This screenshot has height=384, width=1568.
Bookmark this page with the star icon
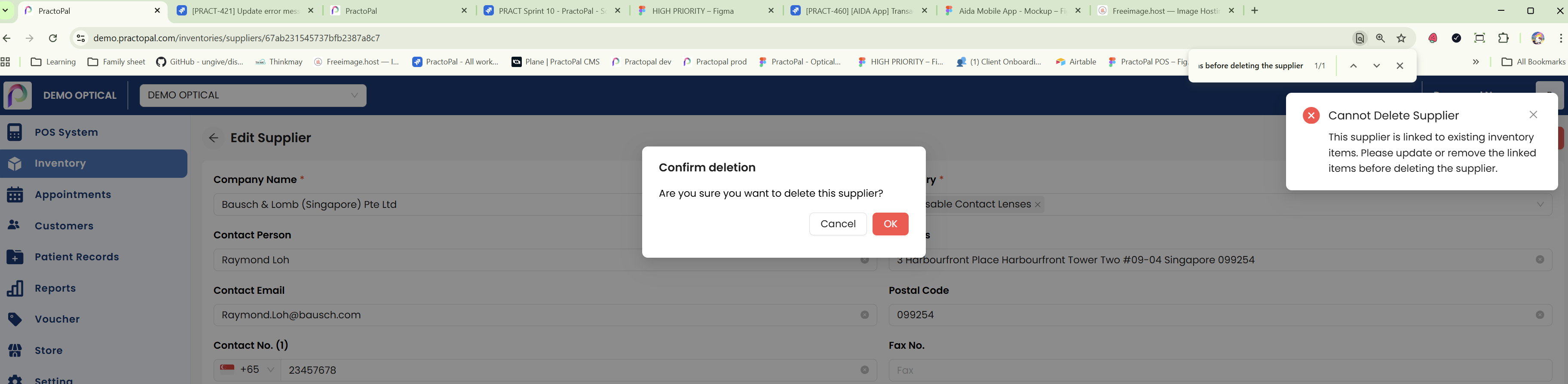(x=1401, y=38)
